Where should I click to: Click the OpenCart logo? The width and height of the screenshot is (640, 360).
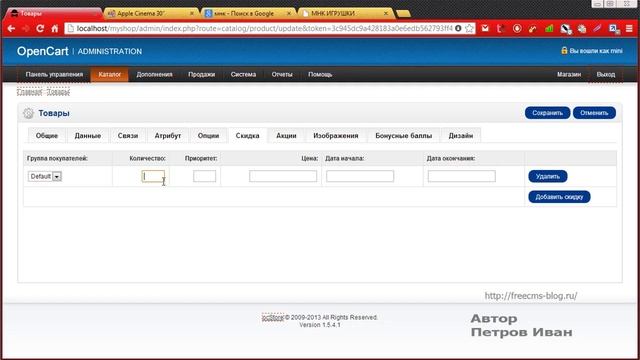pos(42,51)
